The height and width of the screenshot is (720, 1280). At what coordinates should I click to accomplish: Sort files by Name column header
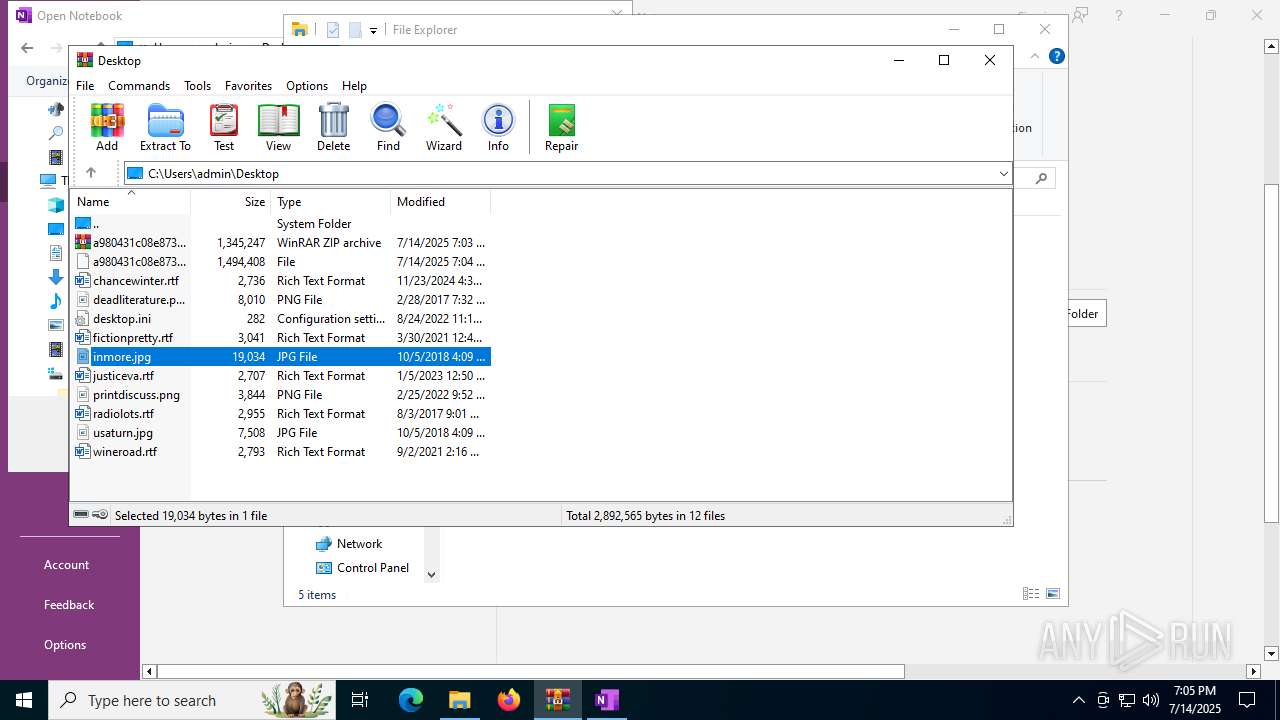[130, 202]
